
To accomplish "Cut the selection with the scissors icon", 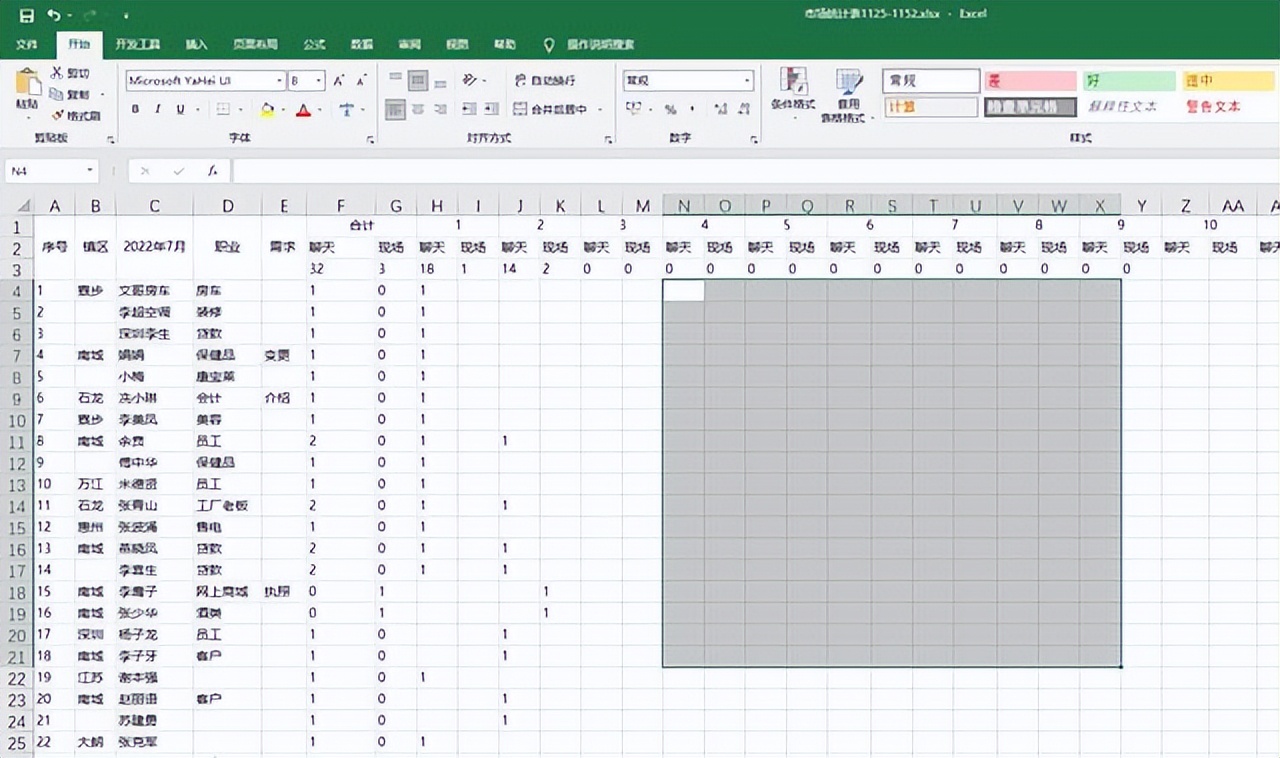I will point(71,73).
